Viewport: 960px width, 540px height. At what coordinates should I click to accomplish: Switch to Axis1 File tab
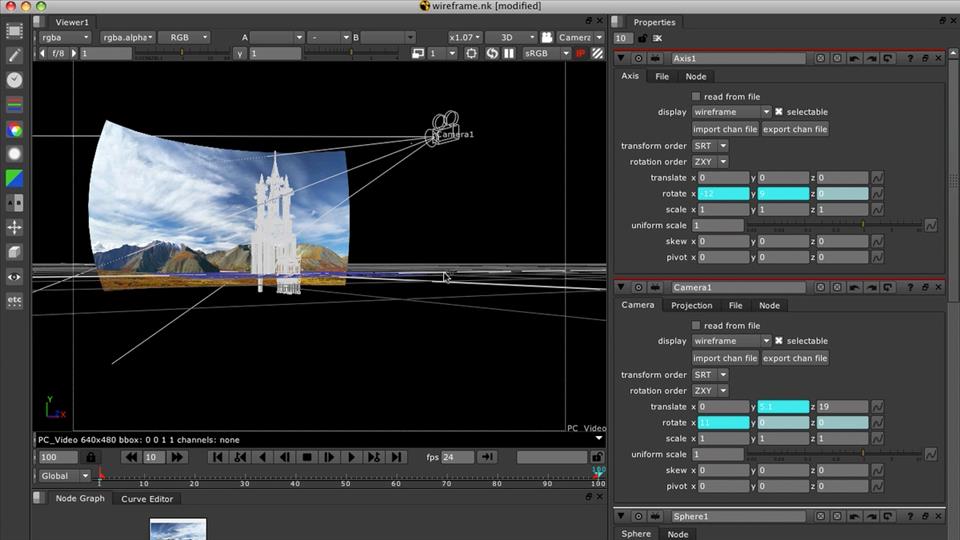pos(662,77)
